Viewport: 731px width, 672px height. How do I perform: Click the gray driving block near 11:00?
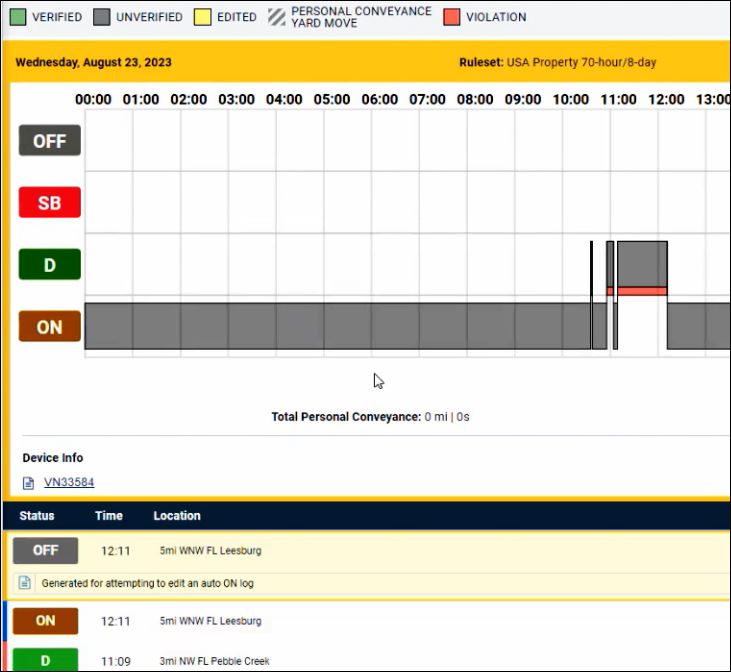(x=641, y=263)
